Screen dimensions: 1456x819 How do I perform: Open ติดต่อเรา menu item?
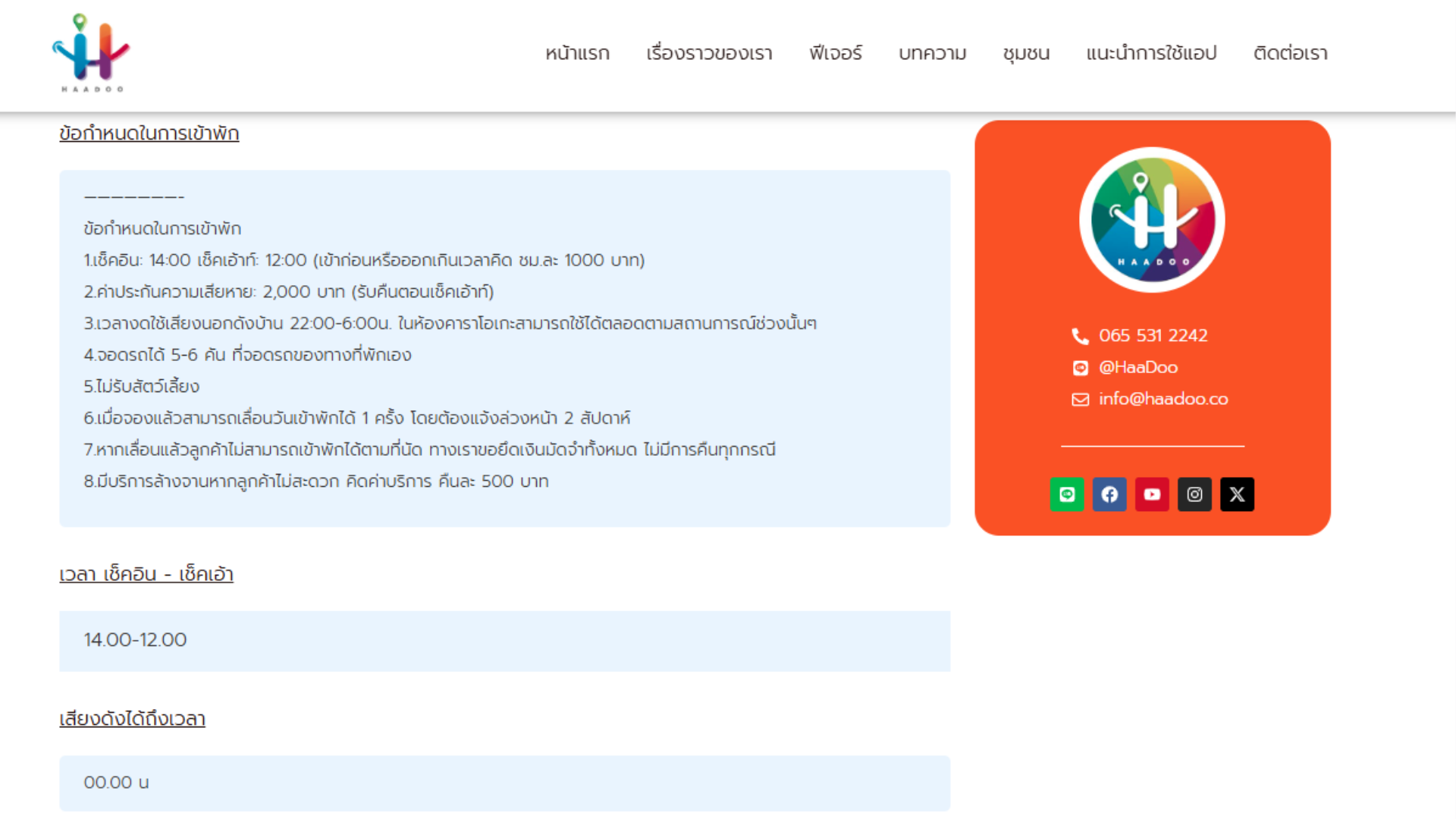click(1291, 53)
